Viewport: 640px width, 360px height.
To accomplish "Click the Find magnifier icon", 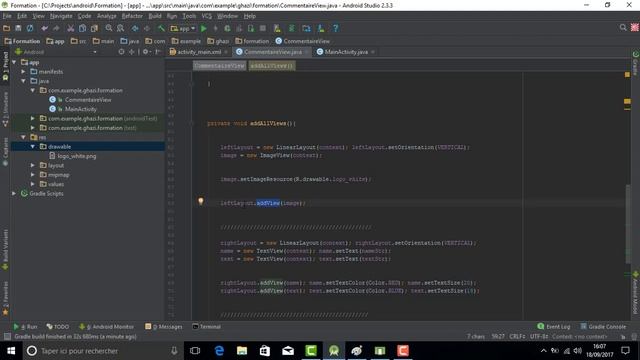I will click(109, 28).
